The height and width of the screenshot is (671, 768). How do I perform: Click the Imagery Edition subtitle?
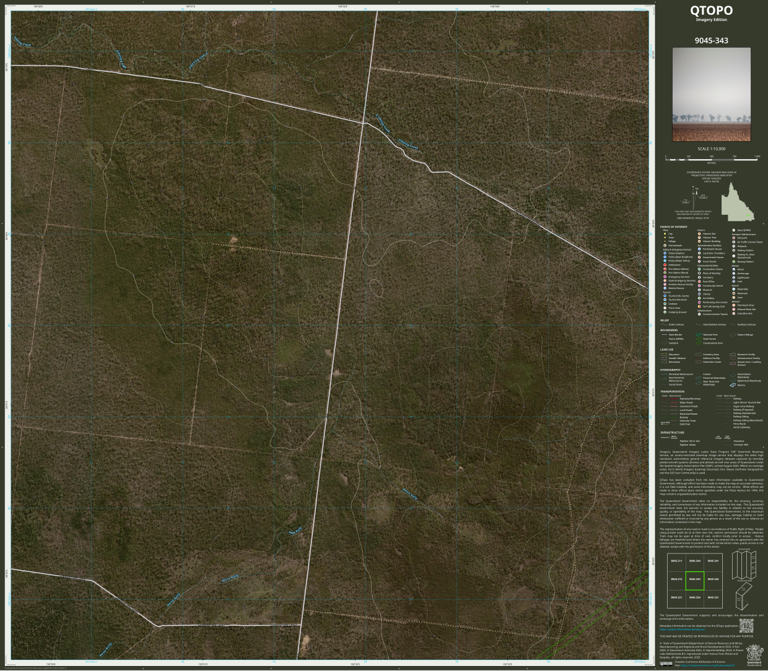click(711, 20)
